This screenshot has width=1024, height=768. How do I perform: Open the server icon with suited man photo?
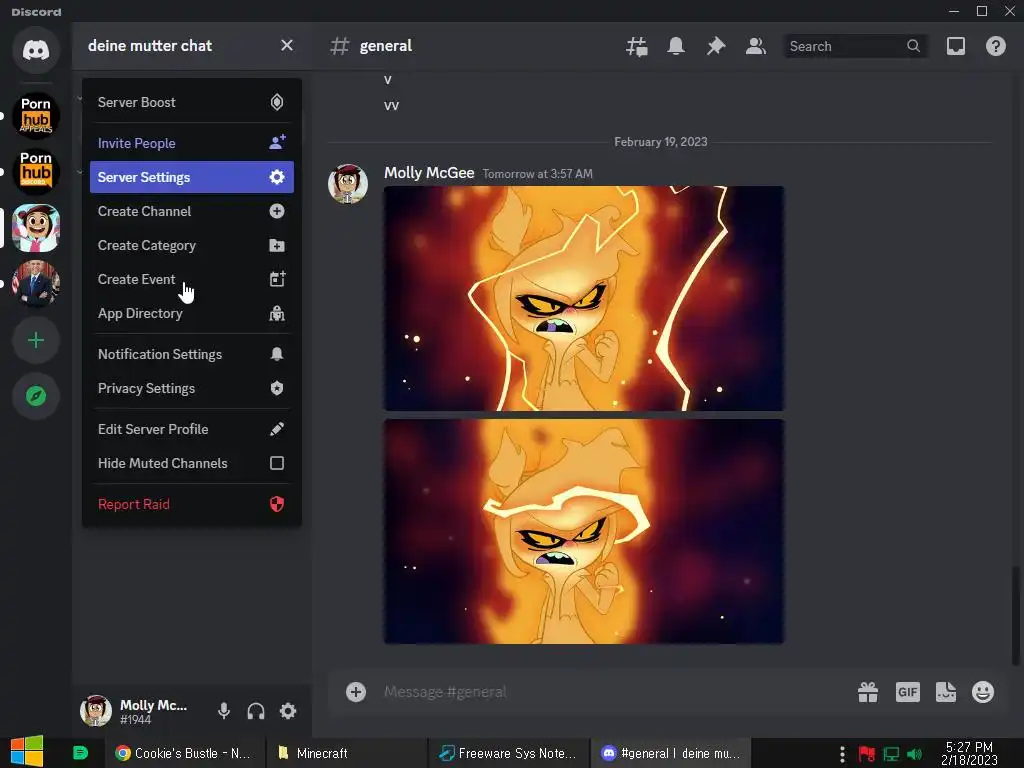36,283
